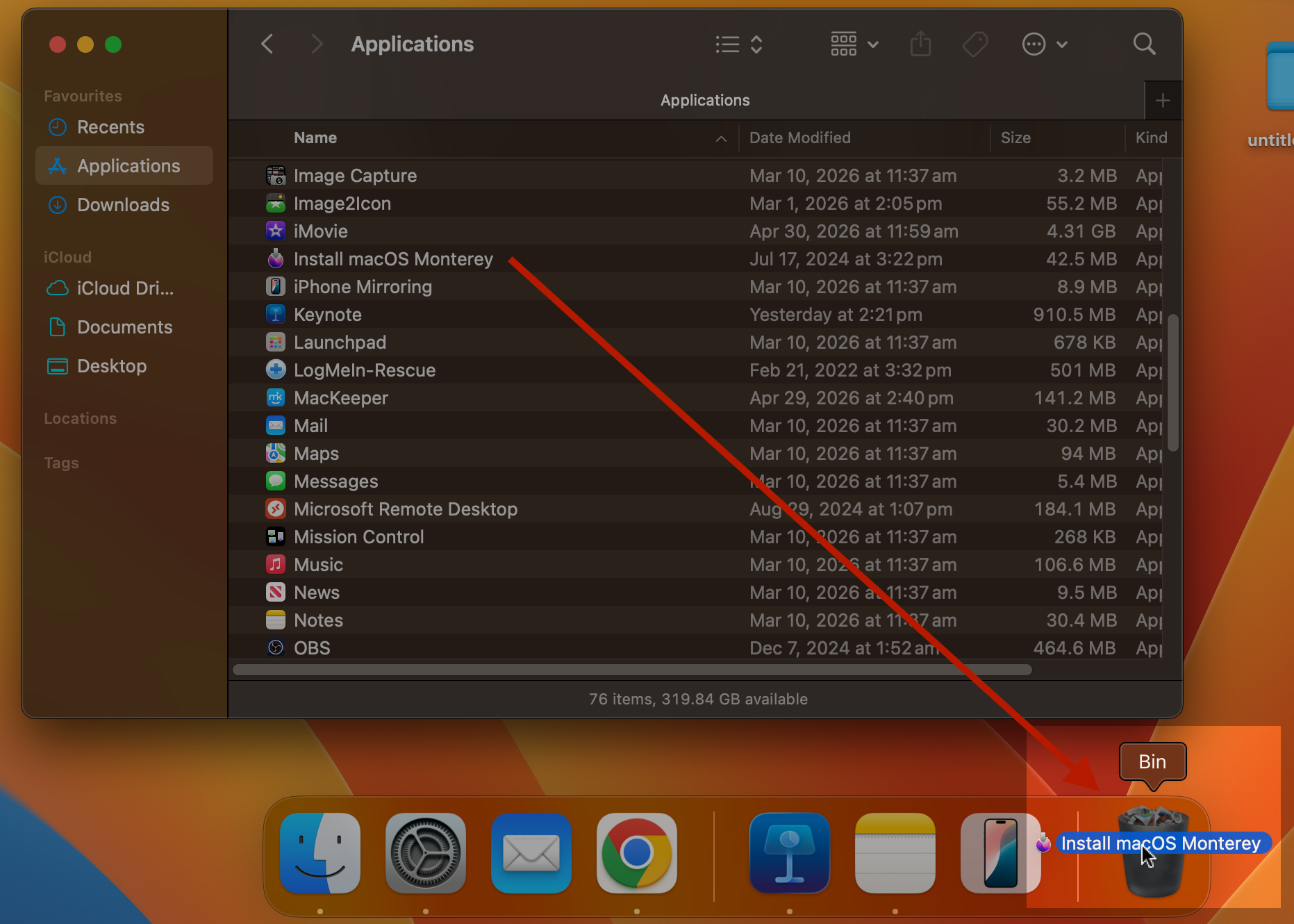Select Microsoft Remote Desktop app icon
The width and height of the screenshot is (1294, 924).
pyautogui.click(x=276, y=509)
